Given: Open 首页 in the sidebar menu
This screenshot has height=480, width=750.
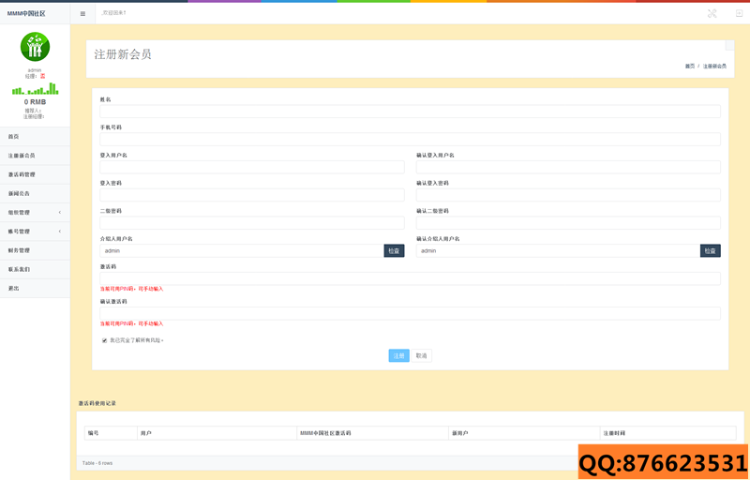Looking at the screenshot, I should tap(35, 137).
